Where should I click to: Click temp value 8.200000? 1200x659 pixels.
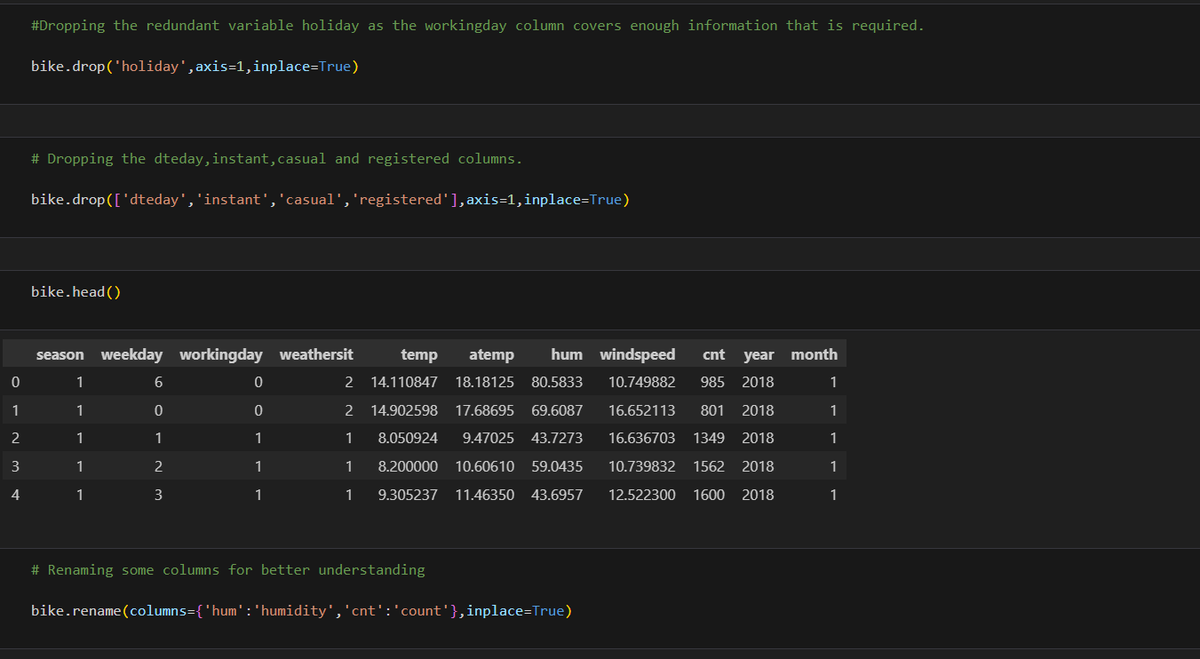tap(408, 466)
